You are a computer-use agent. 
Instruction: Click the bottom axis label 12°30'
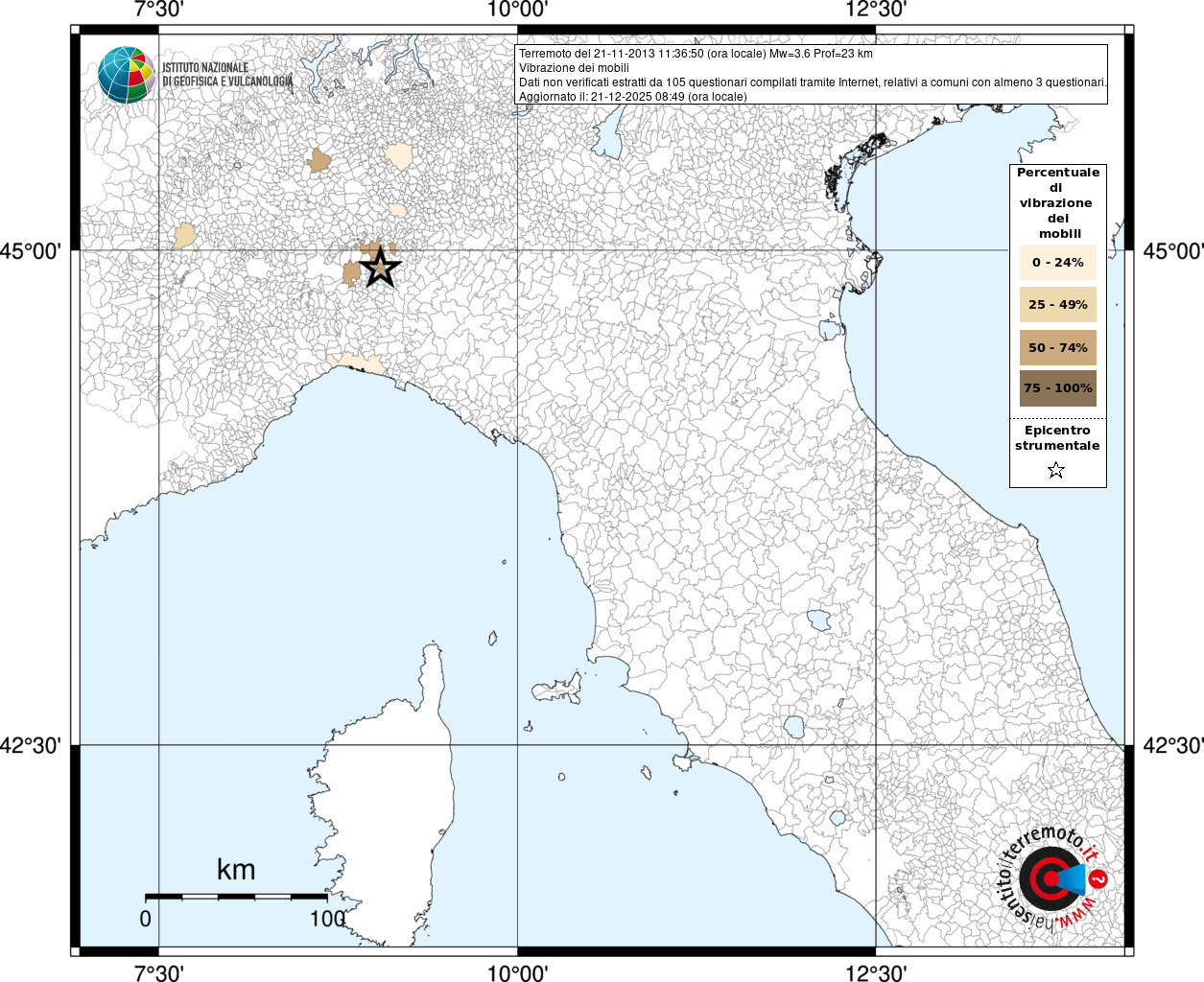click(x=876, y=972)
